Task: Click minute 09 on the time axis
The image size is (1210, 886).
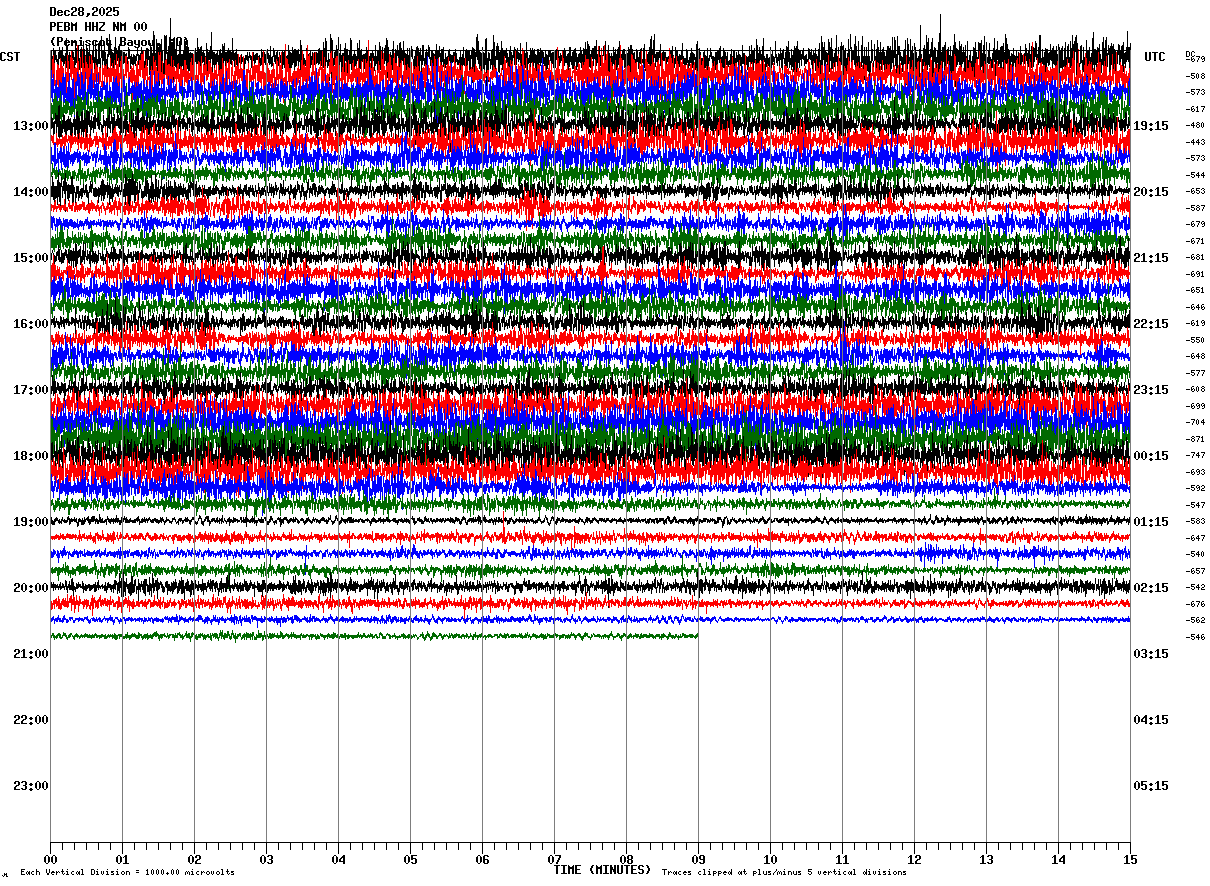Action: click(698, 859)
